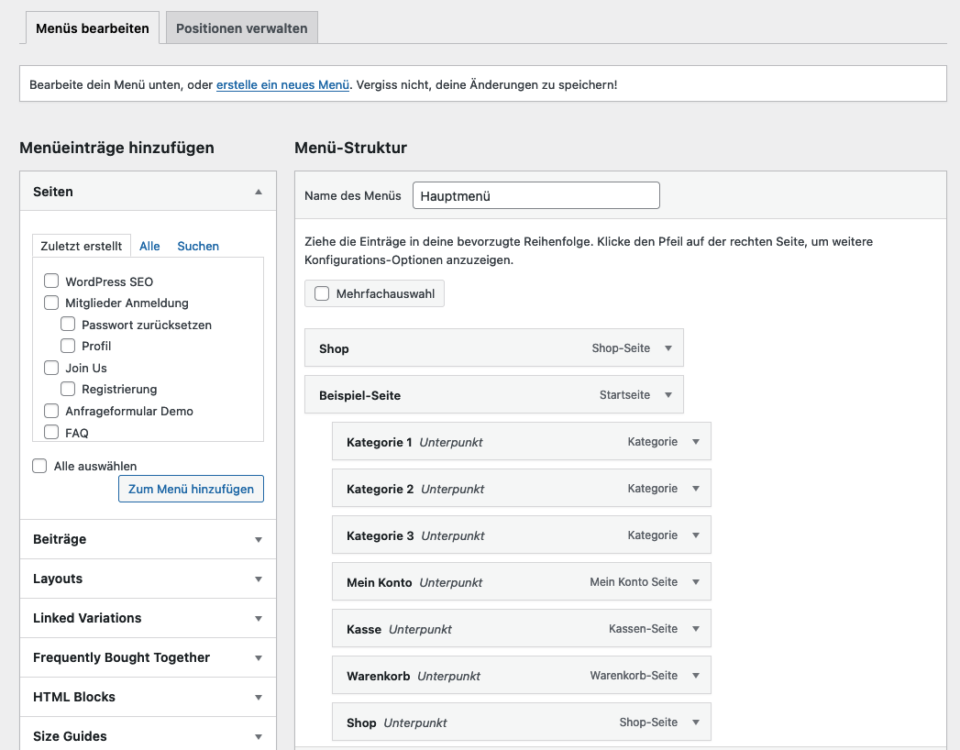This screenshot has height=750, width=960.
Task: Switch to the Positionen verwalten tab
Action: [x=243, y=29]
